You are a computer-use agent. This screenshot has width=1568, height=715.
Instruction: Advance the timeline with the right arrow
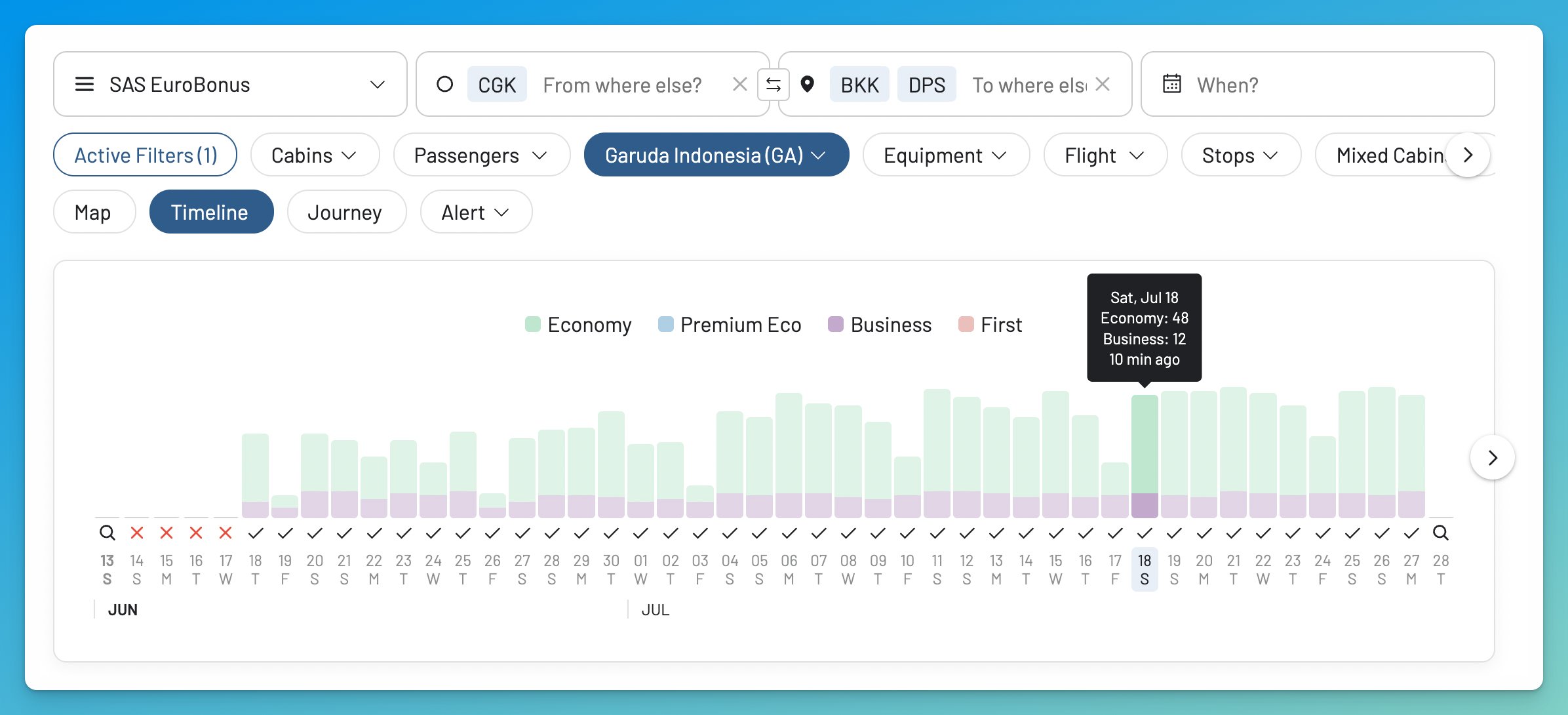pos(1493,457)
